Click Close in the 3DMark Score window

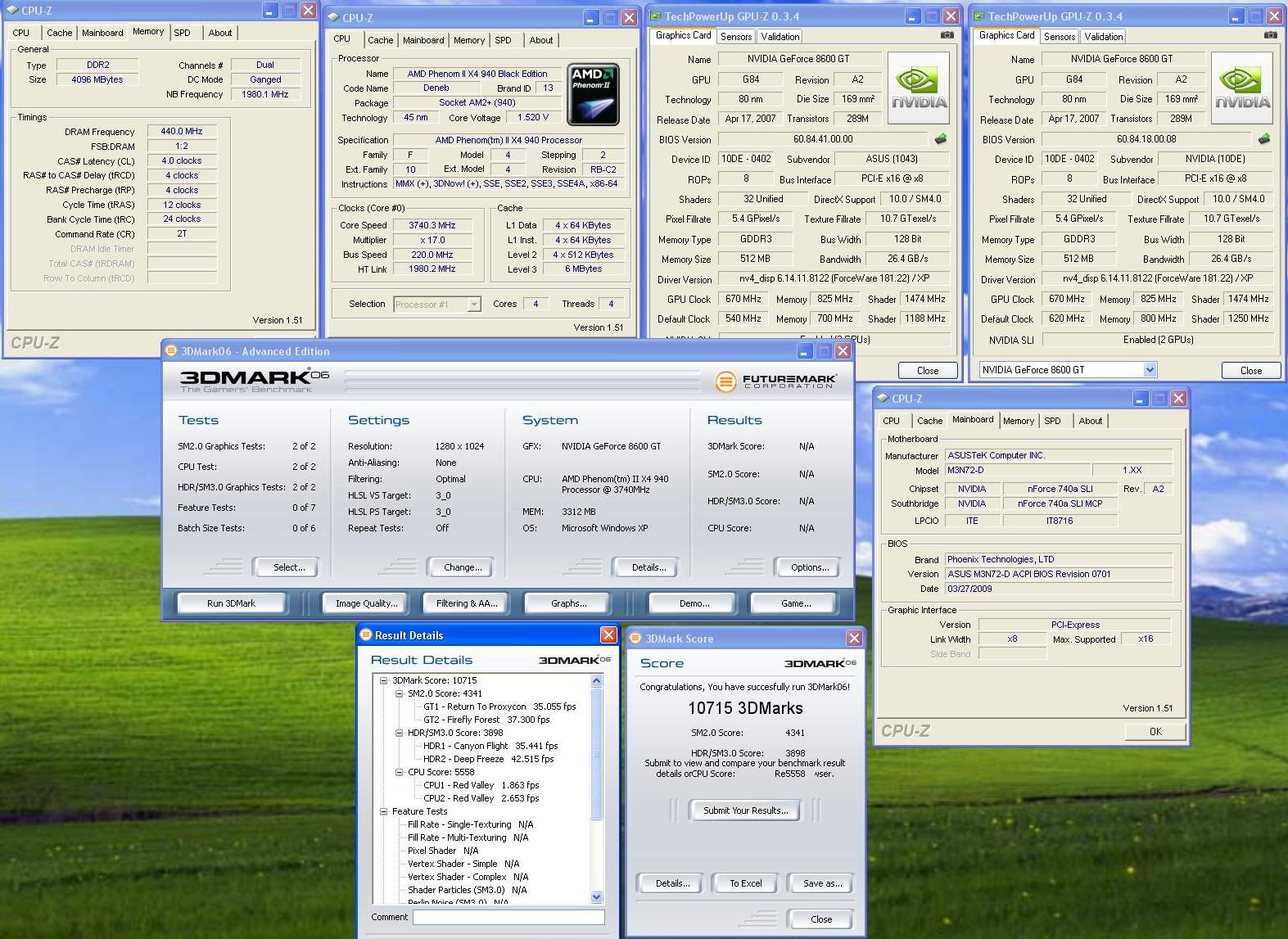pyautogui.click(x=821, y=919)
